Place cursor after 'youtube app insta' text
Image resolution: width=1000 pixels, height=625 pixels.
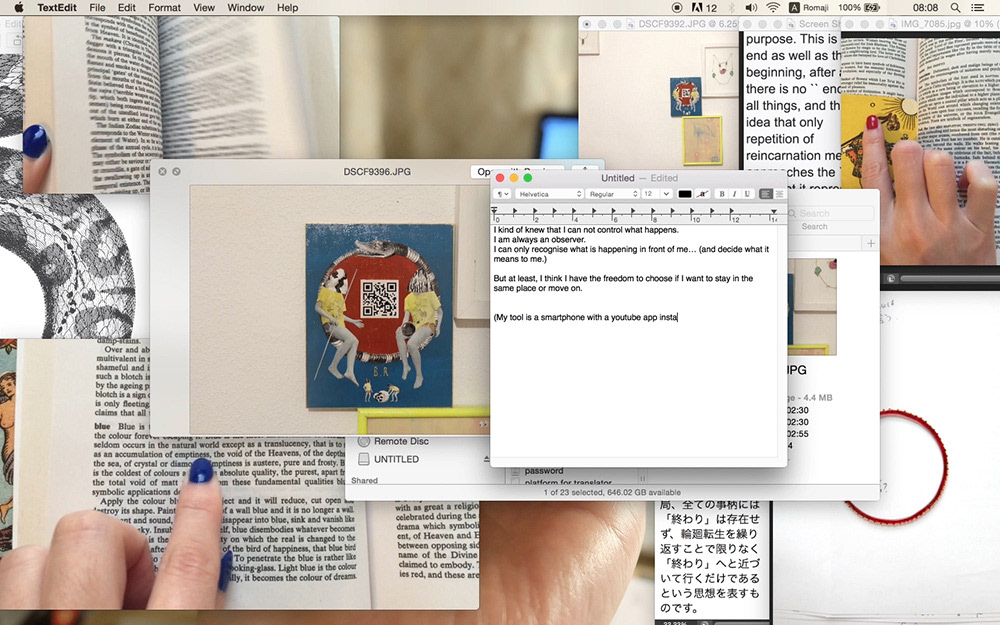click(x=678, y=317)
